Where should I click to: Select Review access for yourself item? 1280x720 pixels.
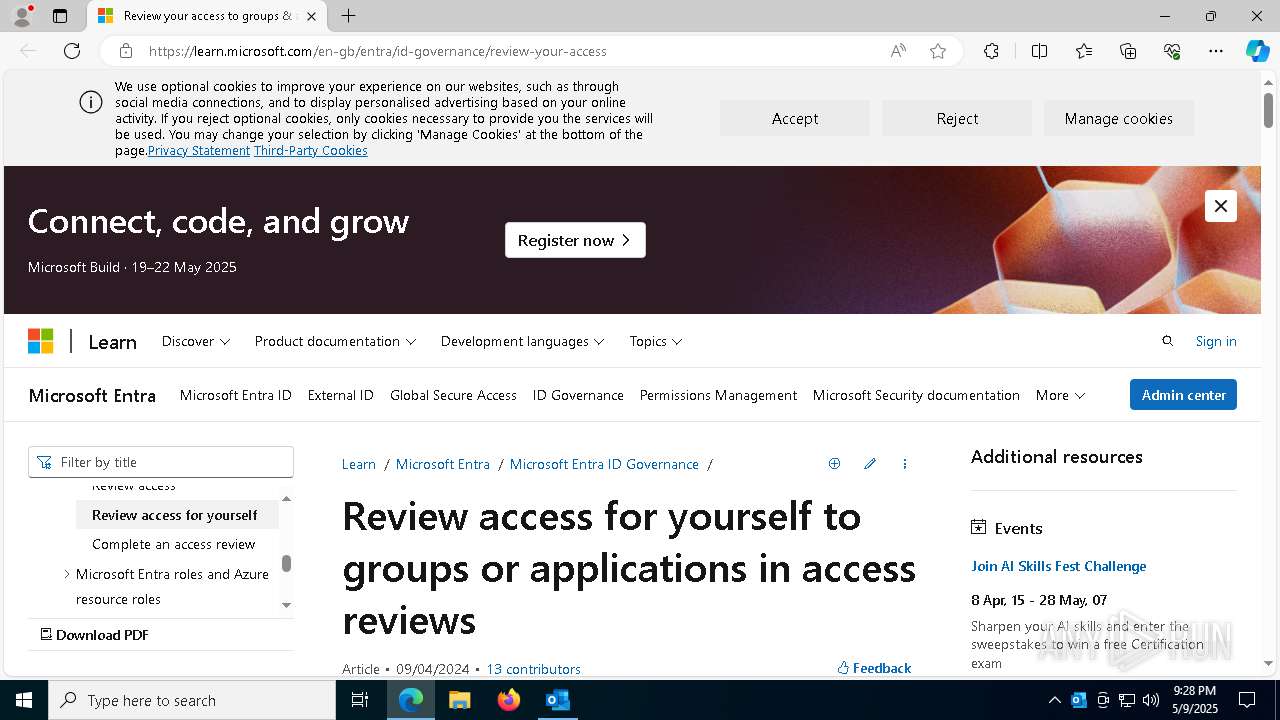[x=177, y=515]
